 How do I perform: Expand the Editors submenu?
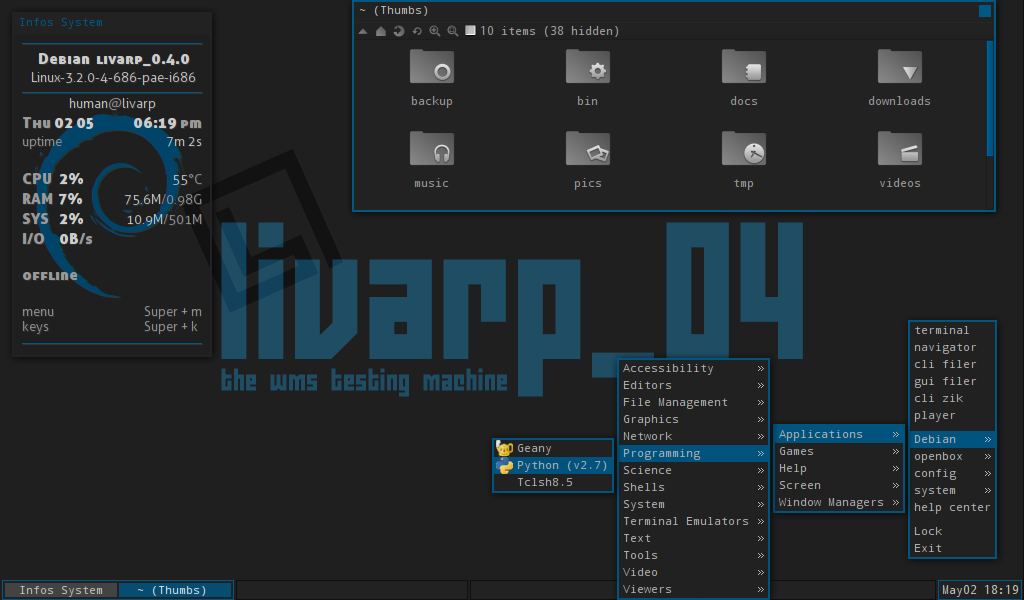tap(693, 385)
